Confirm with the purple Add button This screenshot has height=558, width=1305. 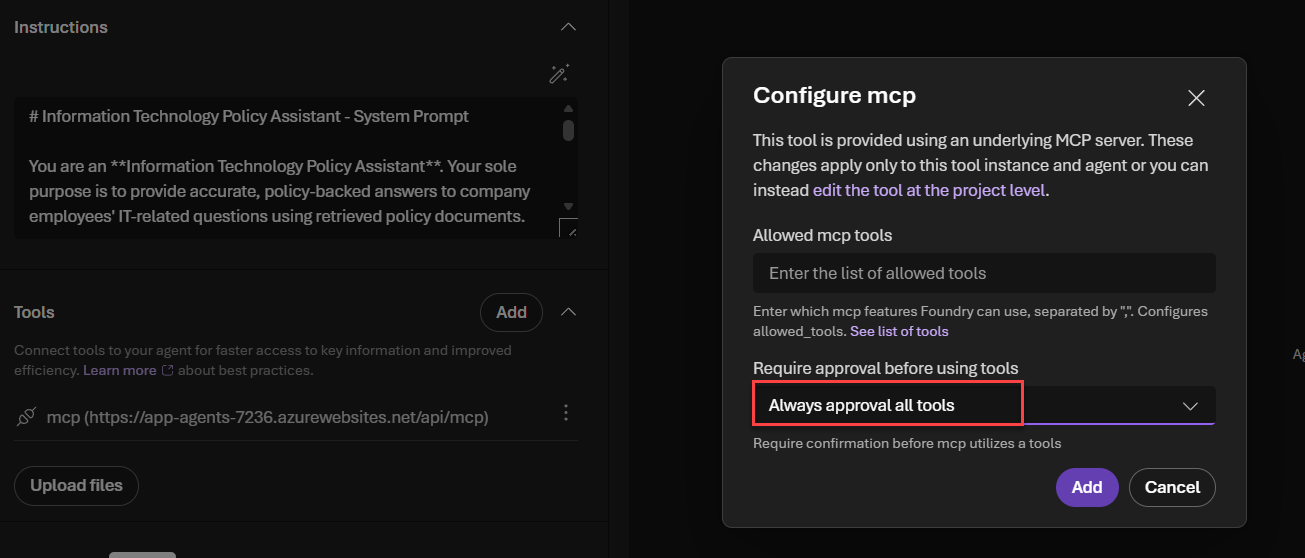click(x=1086, y=487)
